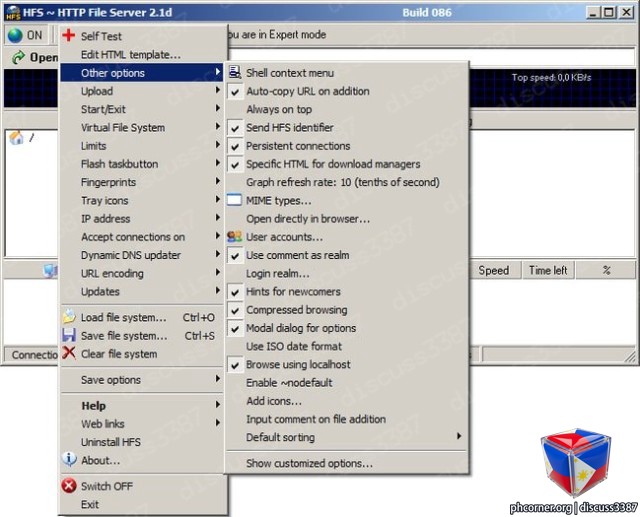Click the Build 086 title text
640x517 pixels.
427,13
